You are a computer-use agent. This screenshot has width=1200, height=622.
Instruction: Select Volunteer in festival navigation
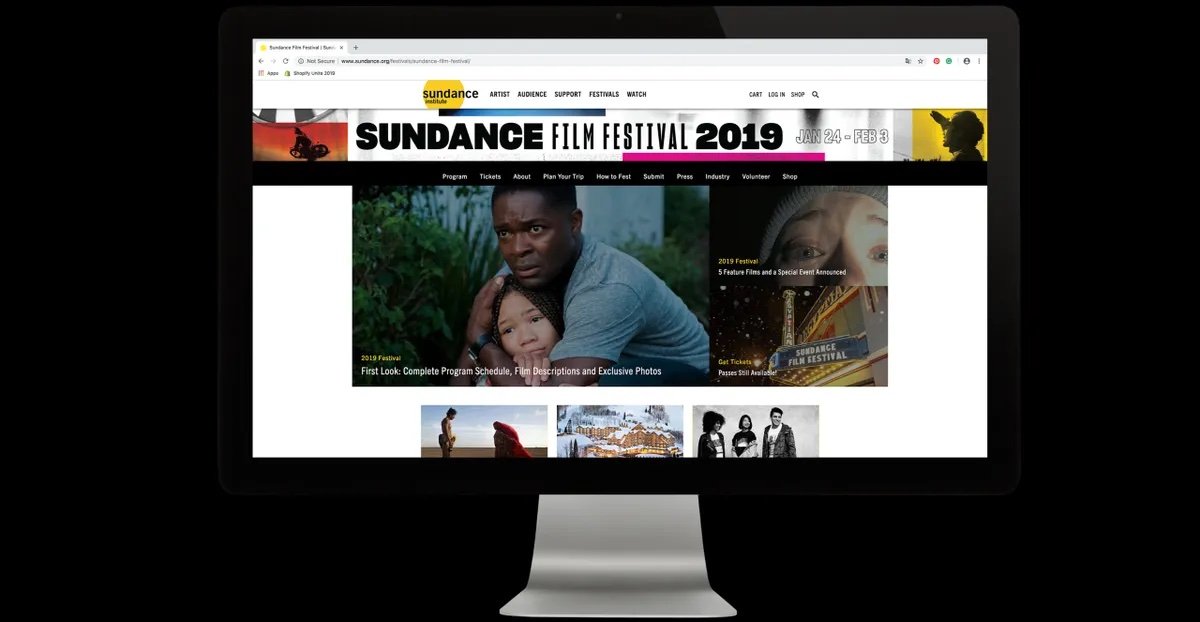(x=756, y=177)
